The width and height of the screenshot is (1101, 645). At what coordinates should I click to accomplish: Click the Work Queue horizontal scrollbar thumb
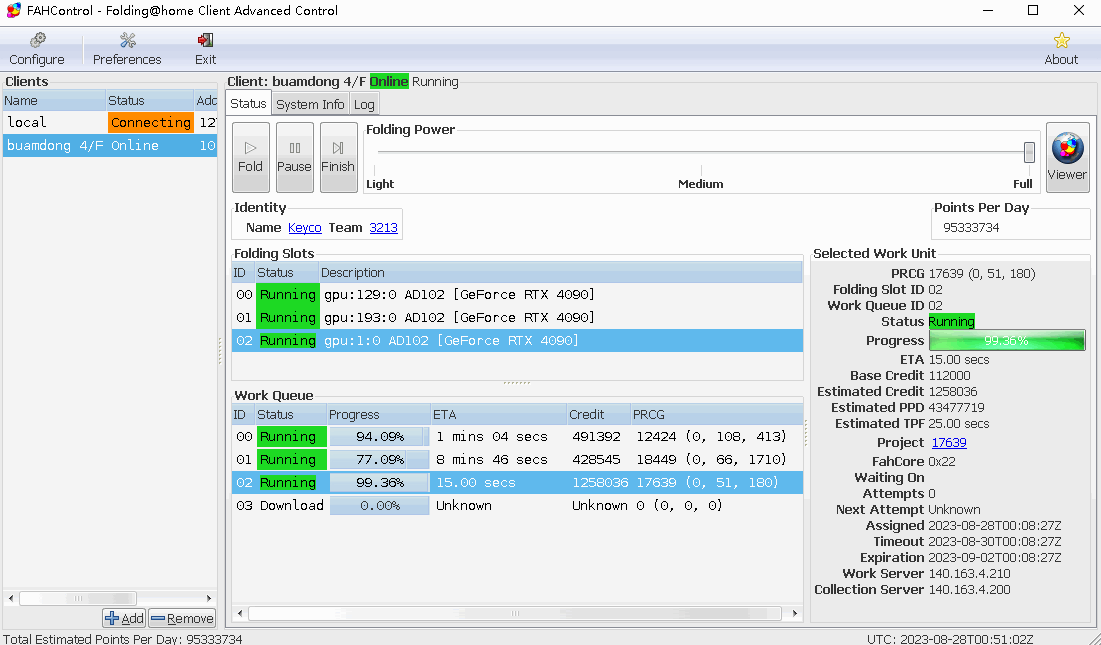click(515, 613)
